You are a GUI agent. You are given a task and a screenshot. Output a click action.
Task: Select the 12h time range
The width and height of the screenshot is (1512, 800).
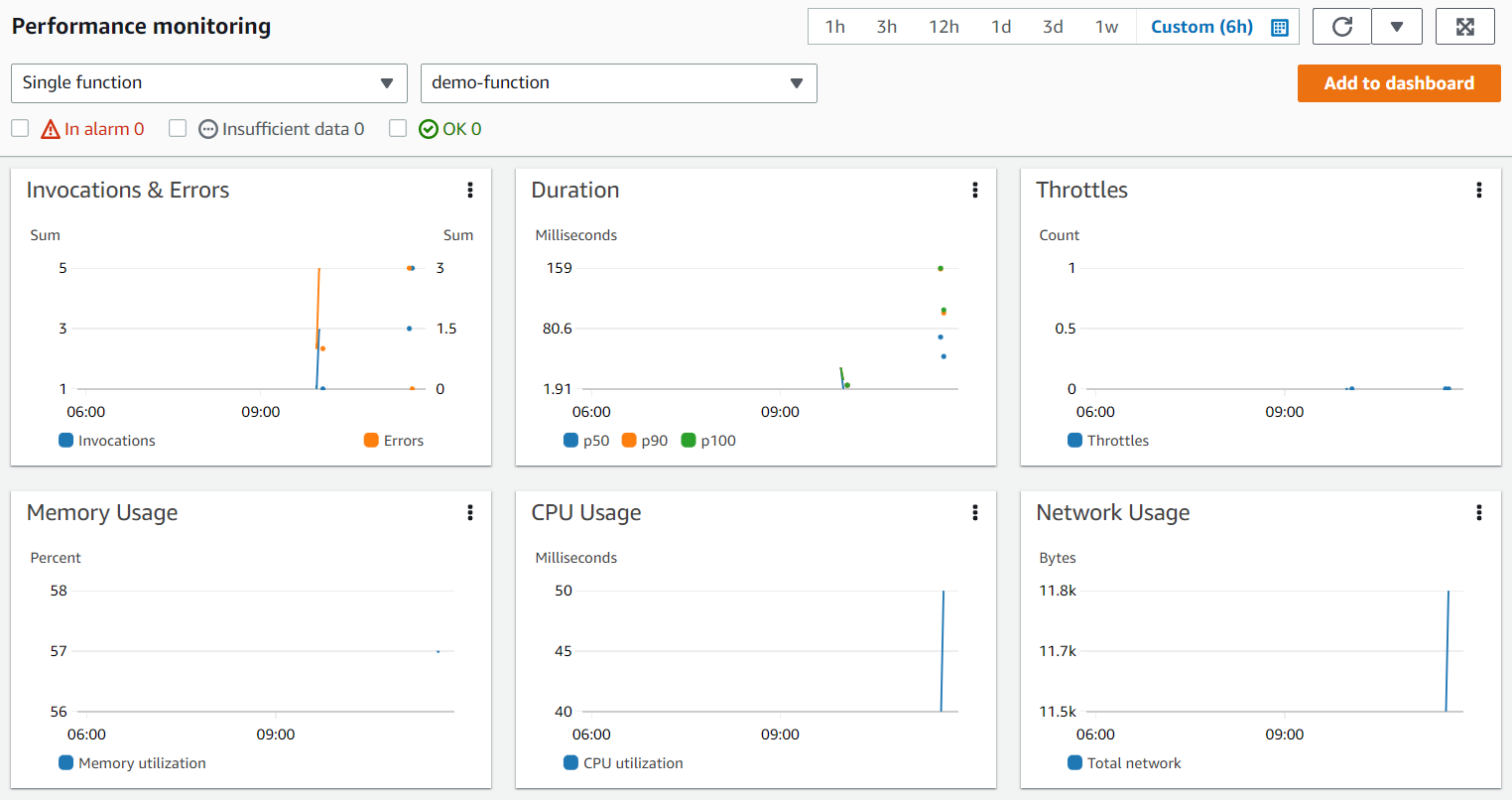pos(944,27)
